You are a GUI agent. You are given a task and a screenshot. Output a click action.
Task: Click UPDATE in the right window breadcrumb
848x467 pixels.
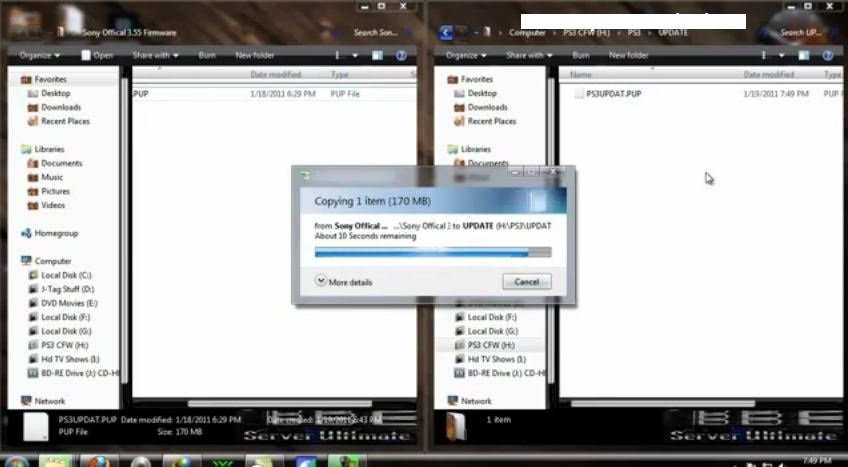(673, 33)
